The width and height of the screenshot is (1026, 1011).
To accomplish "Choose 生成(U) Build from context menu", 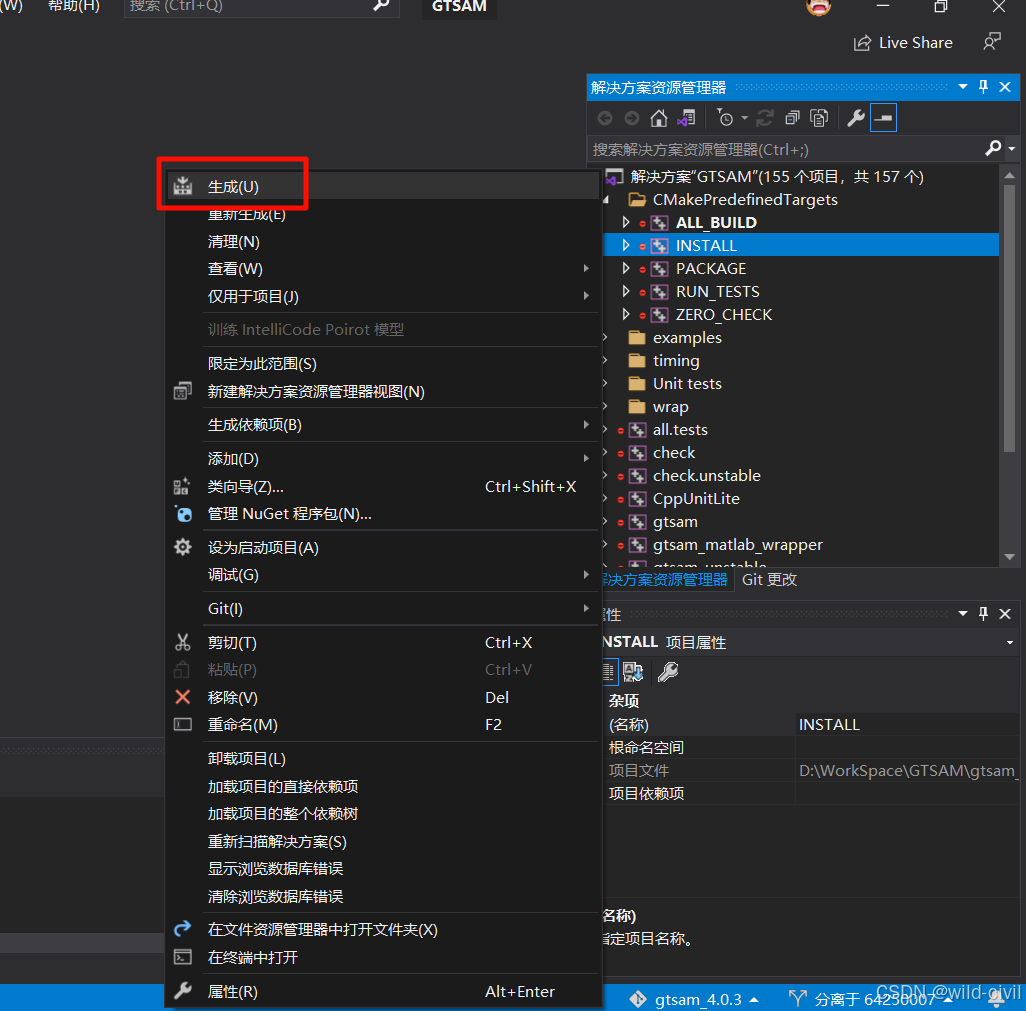I will [x=382, y=186].
